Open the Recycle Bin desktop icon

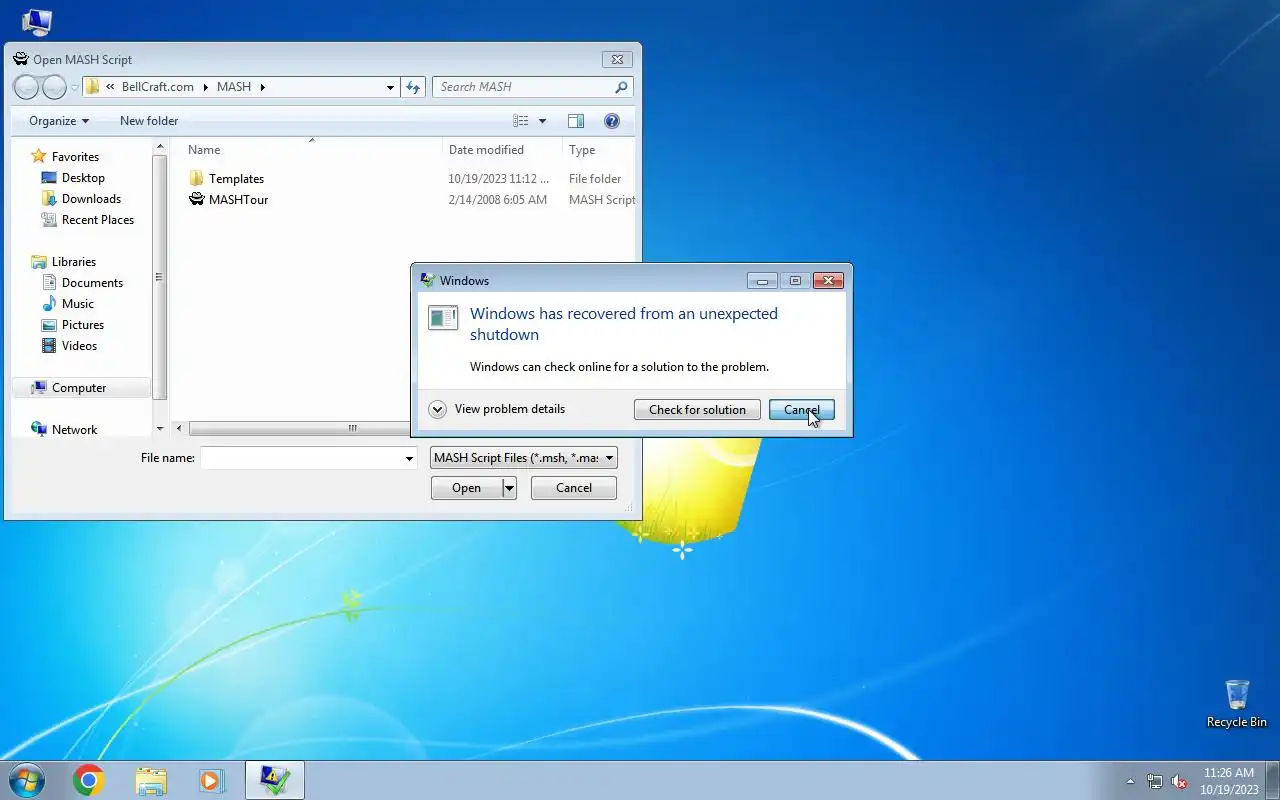(1237, 704)
